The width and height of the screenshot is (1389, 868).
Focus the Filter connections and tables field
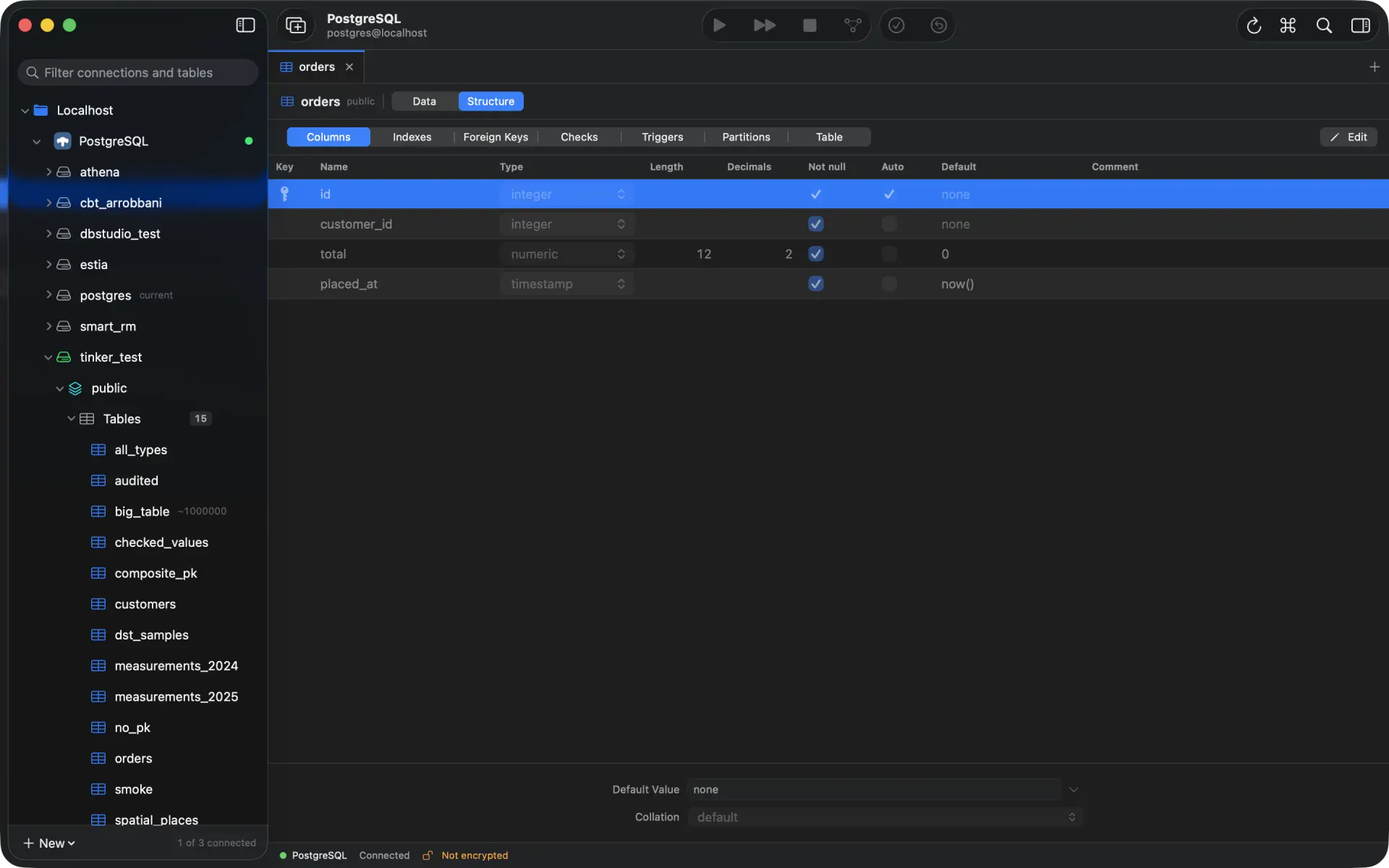point(137,72)
